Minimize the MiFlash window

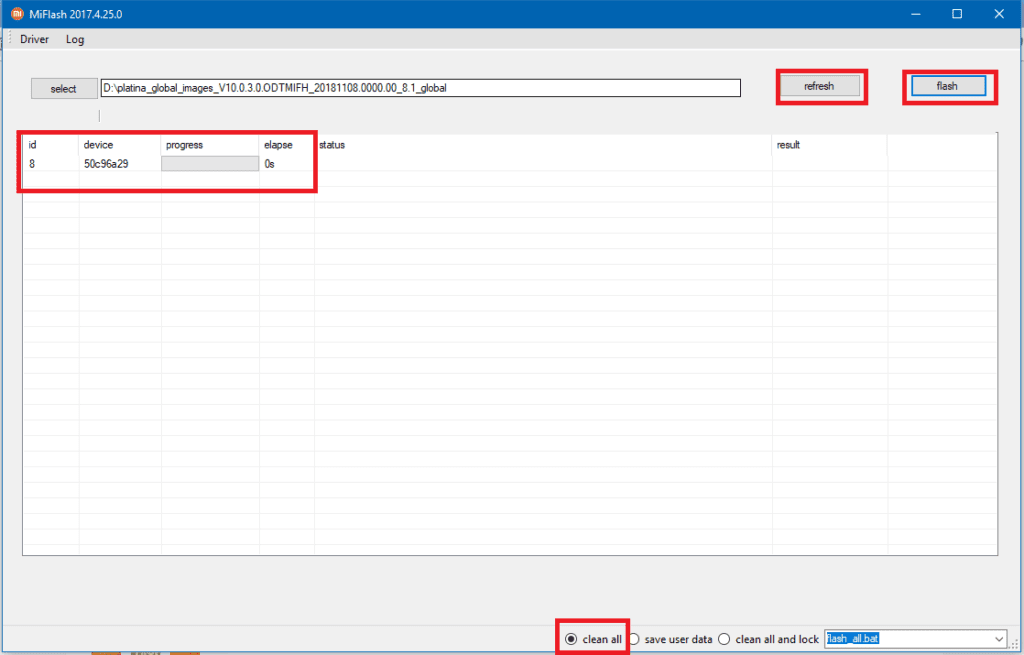916,14
